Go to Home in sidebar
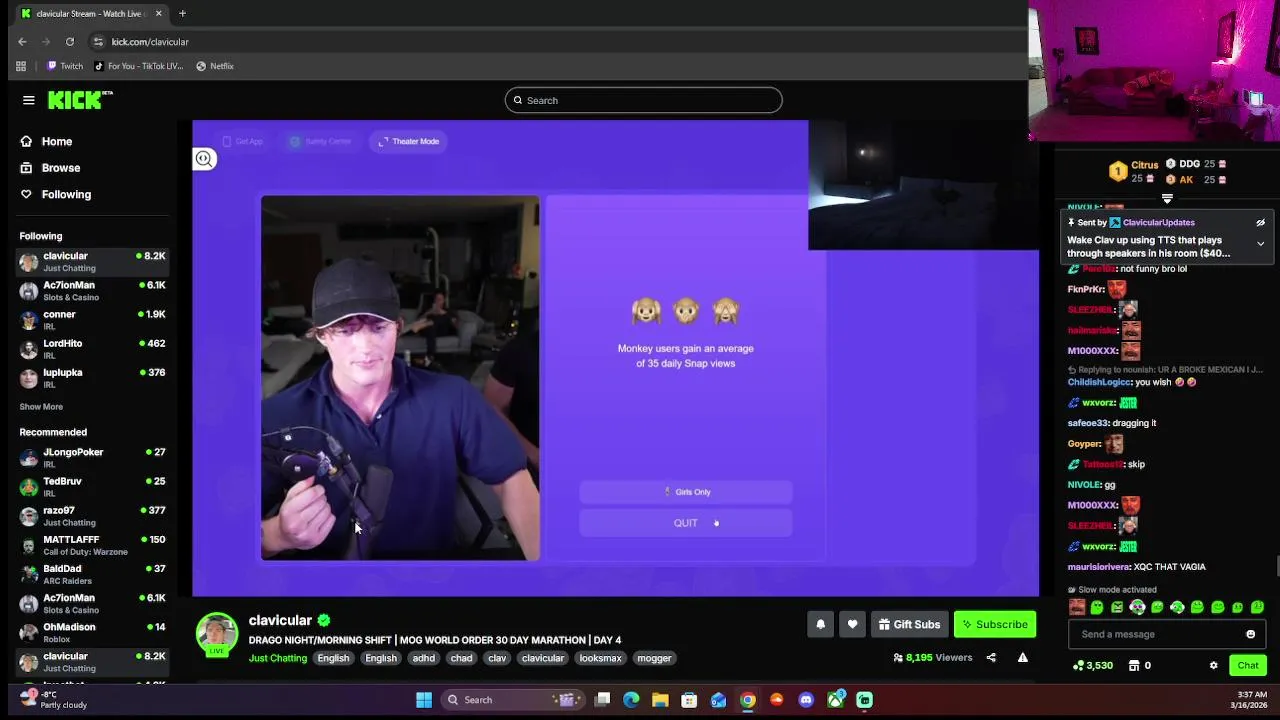1280x720 pixels. click(x=57, y=142)
